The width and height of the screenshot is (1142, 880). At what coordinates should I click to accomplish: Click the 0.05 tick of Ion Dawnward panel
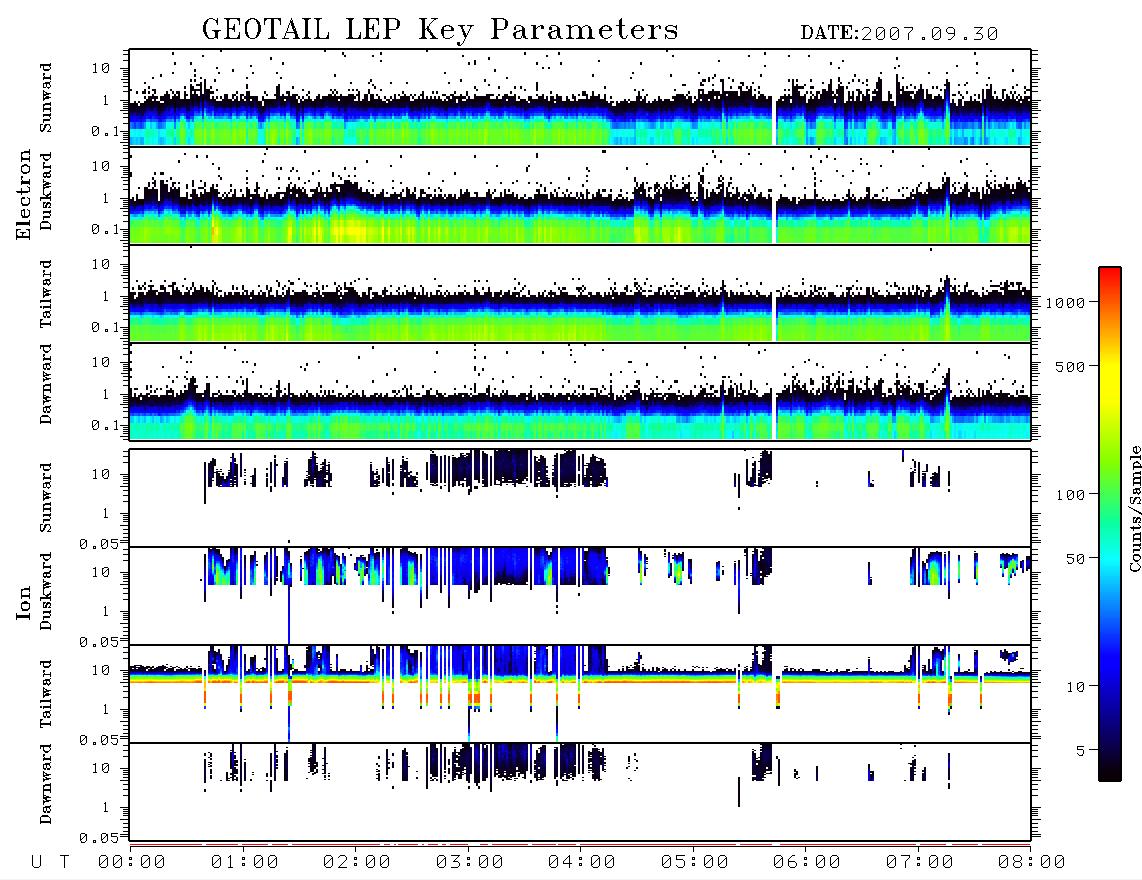coord(98,838)
